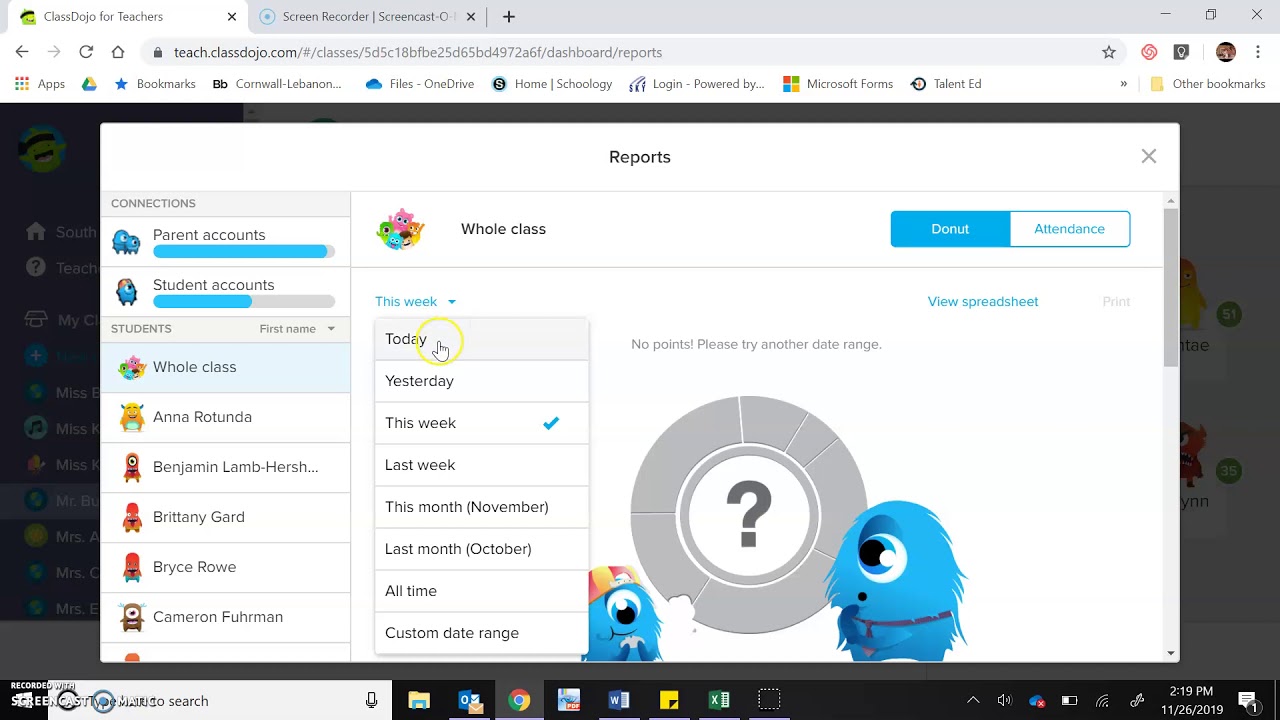
Task: Open File Explorer from the taskbar
Action: (x=419, y=700)
